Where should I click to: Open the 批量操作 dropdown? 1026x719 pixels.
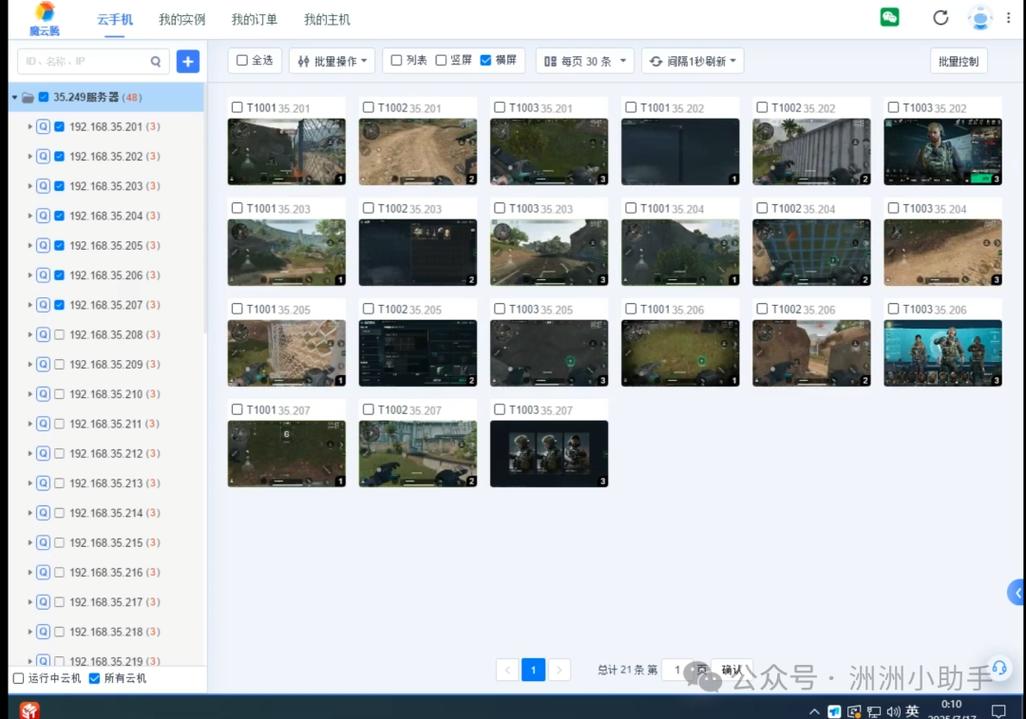(332, 61)
